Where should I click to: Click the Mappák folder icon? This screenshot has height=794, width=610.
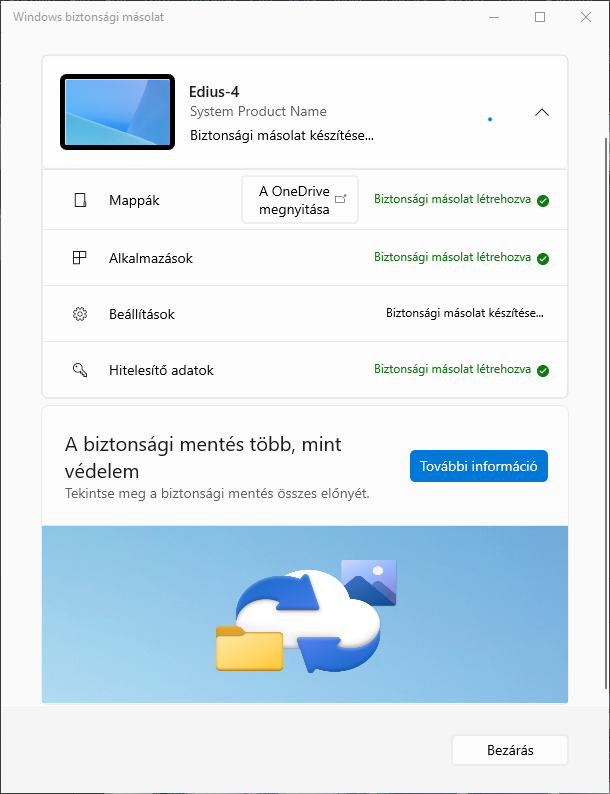pos(81,200)
